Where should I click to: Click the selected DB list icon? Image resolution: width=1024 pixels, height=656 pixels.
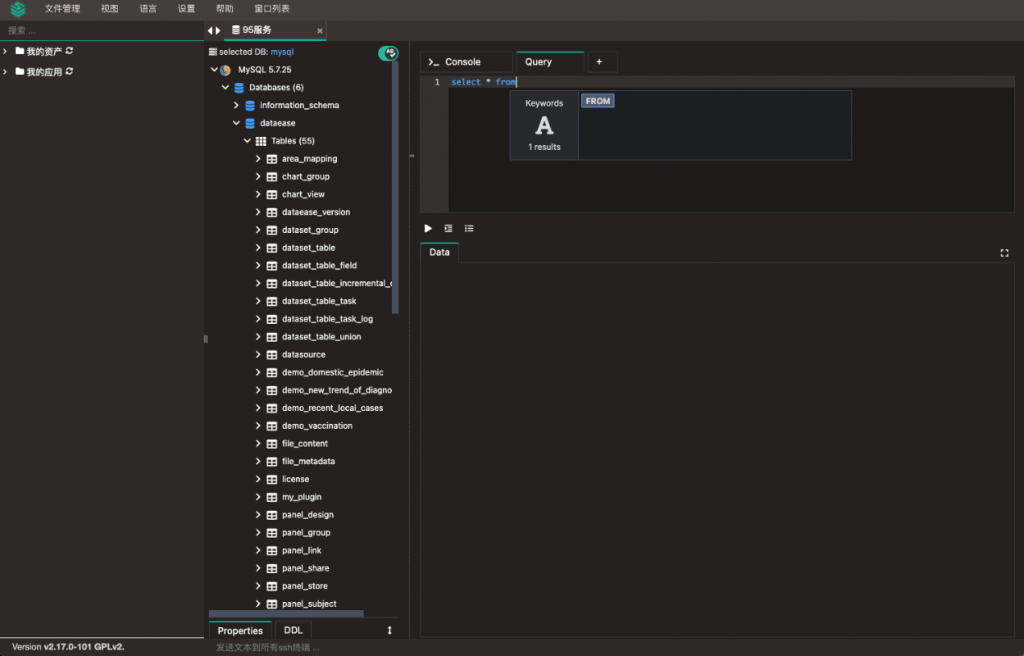point(212,52)
